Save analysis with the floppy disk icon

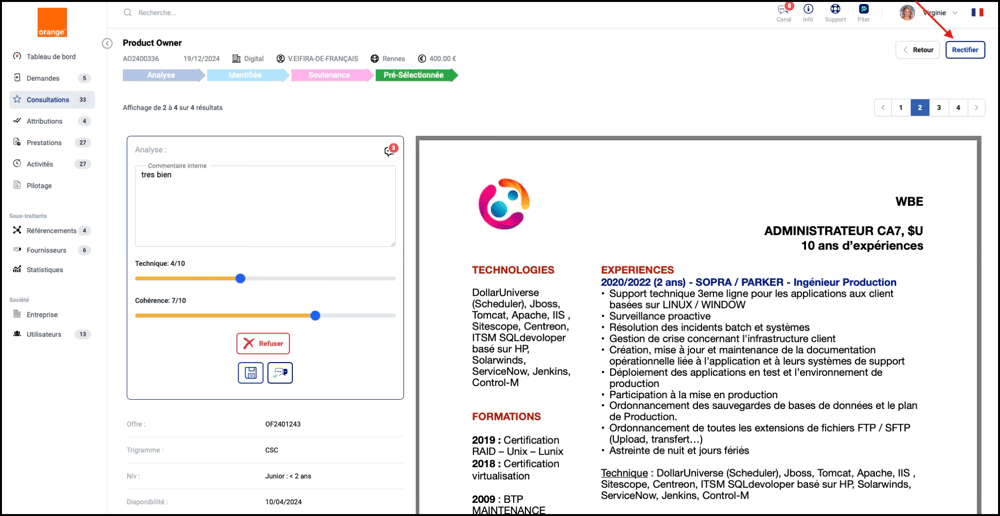pos(251,373)
